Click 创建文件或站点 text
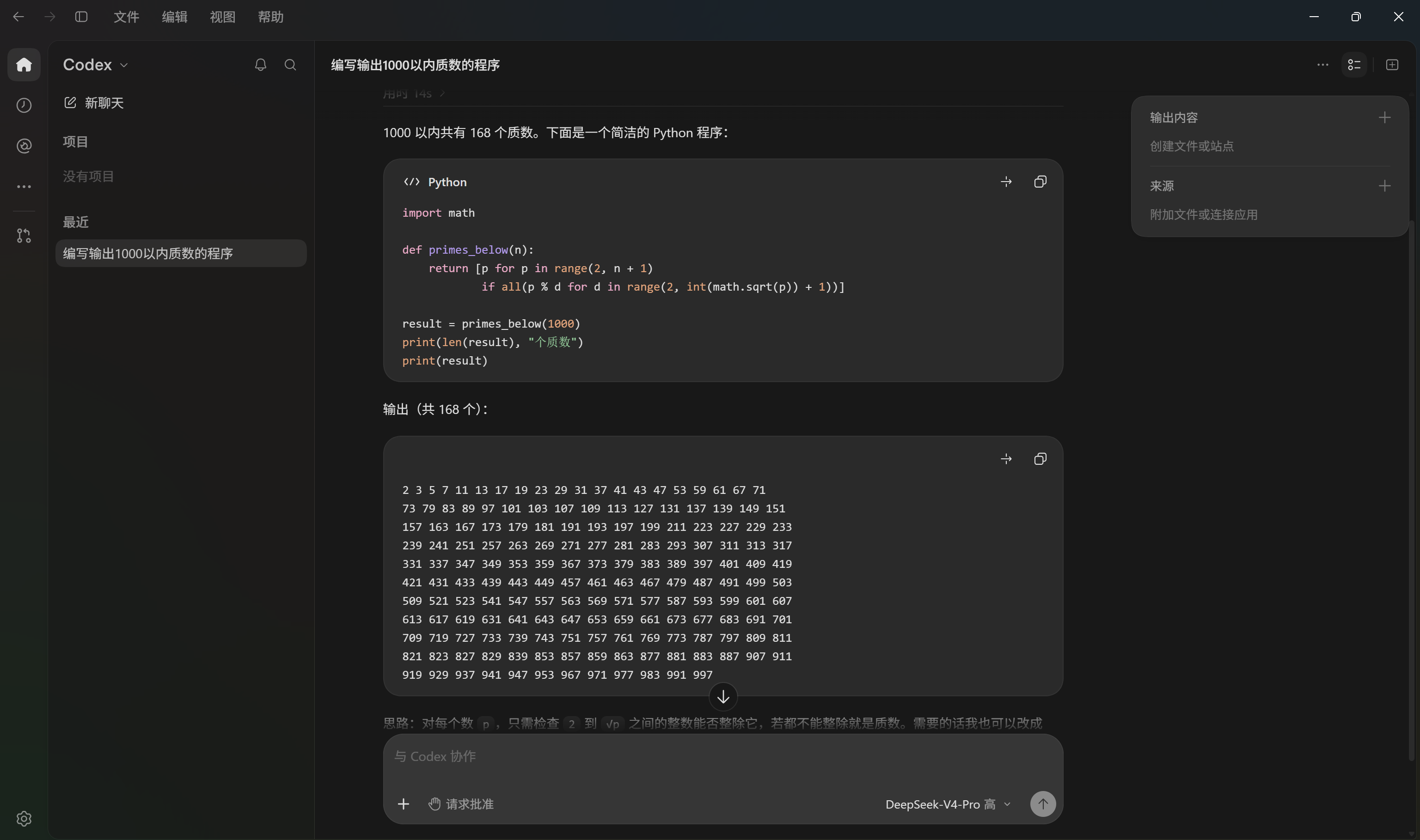Screen dimensions: 1420x840 pyautogui.click(x=1192, y=146)
